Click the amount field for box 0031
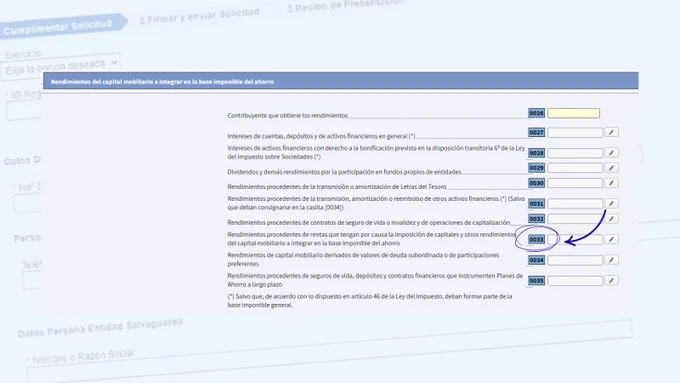The image size is (680, 383). click(x=575, y=203)
